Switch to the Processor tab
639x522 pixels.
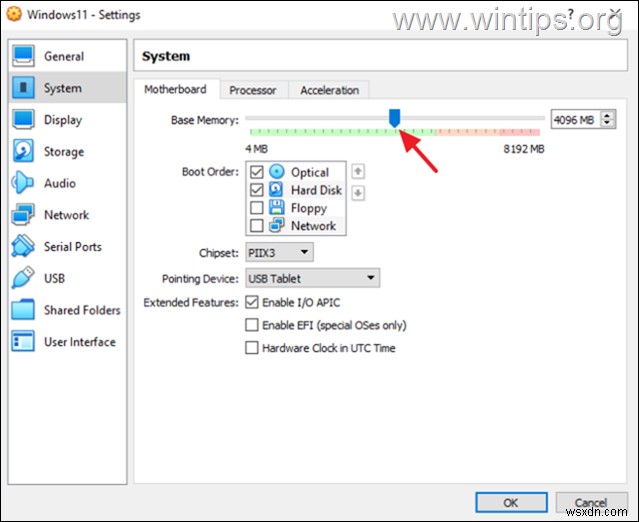pos(253,90)
